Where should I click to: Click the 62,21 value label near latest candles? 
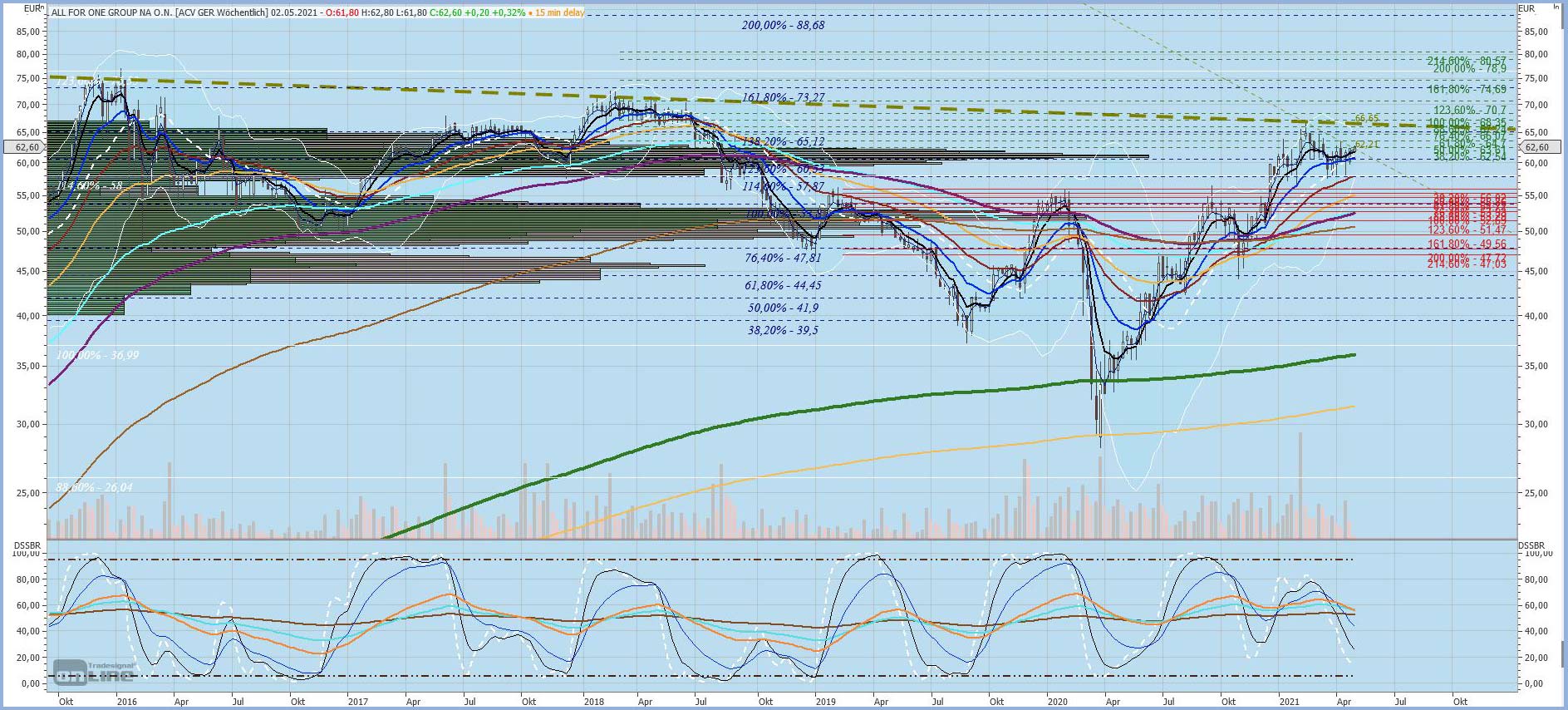(x=1367, y=145)
